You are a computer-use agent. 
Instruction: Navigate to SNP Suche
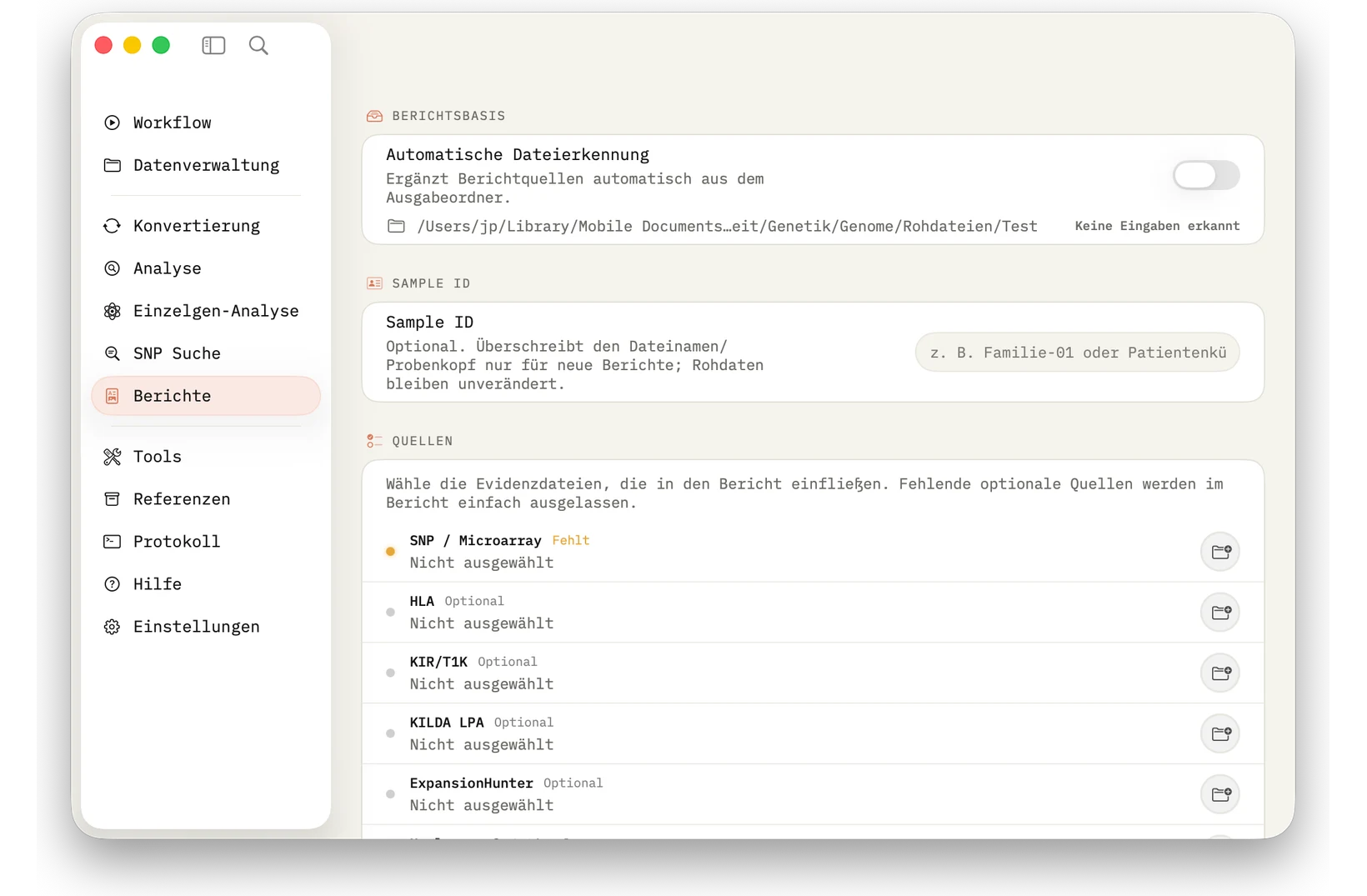206,353
